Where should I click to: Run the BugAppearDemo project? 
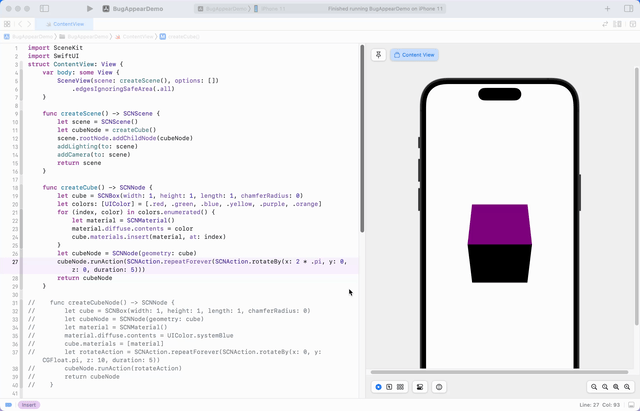(90, 9)
